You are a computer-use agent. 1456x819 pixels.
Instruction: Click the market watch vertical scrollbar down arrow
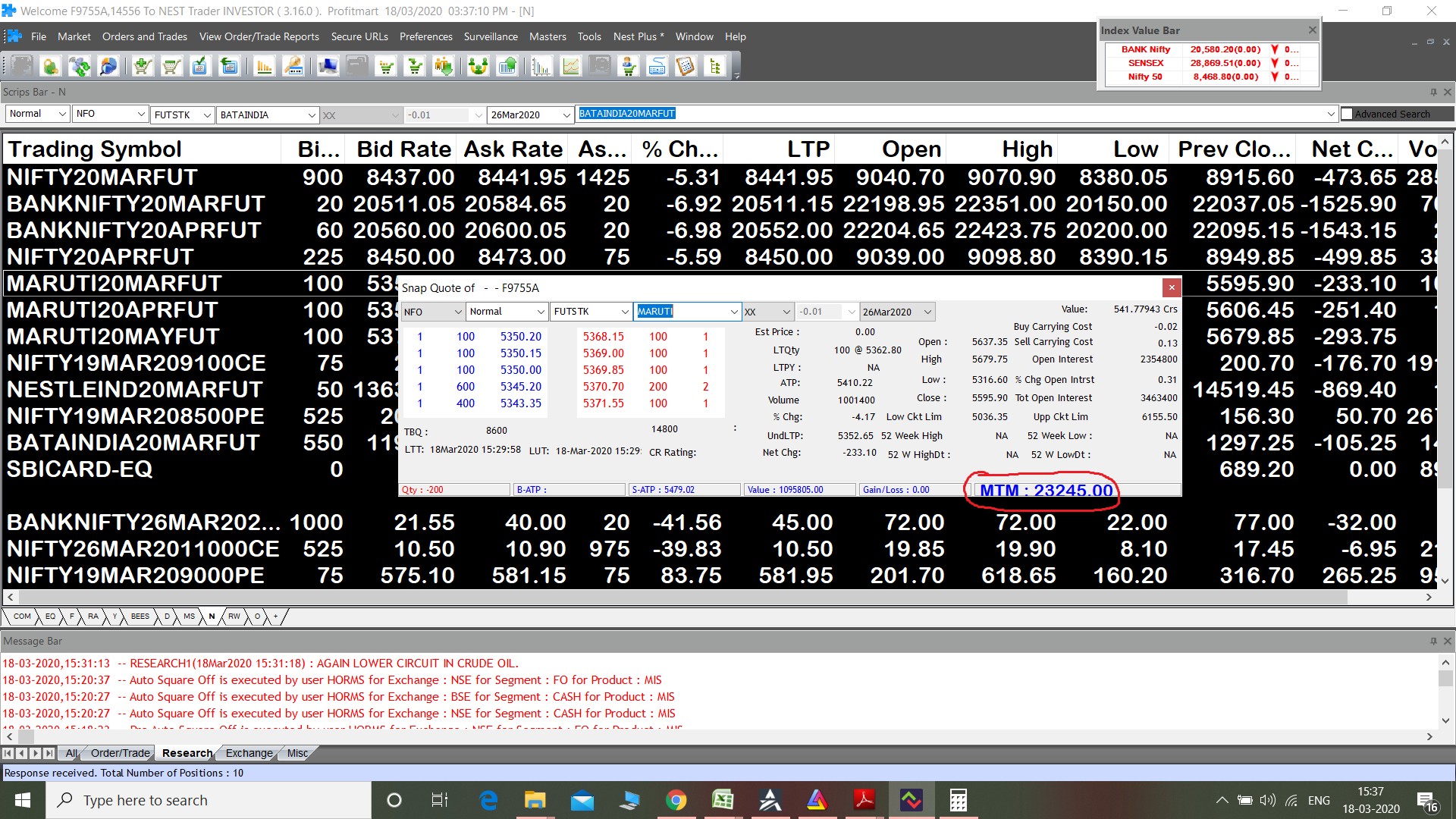tap(1445, 581)
